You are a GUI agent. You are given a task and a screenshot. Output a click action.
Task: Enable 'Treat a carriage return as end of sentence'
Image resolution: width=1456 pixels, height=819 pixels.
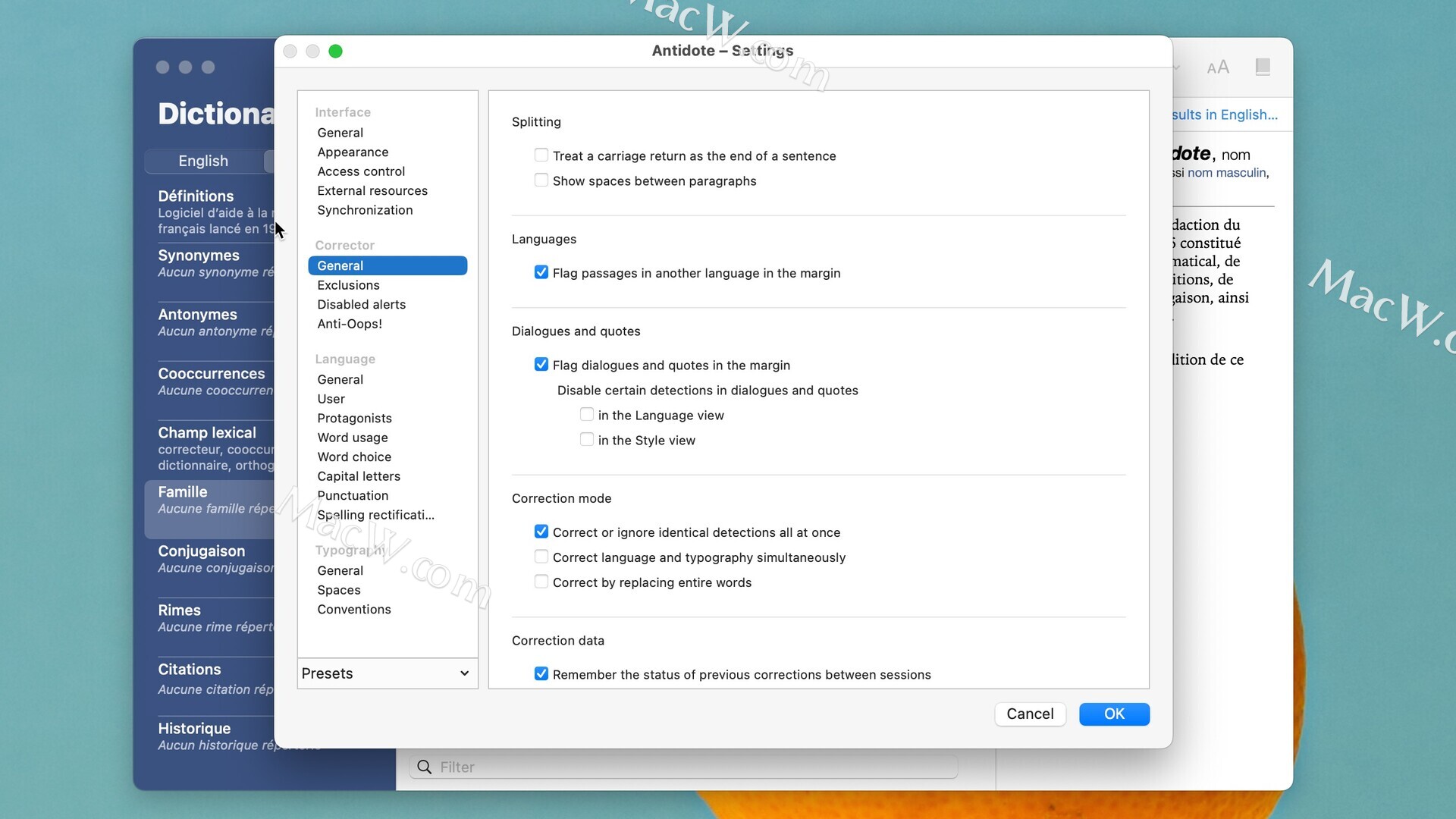pyautogui.click(x=541, y=155)
